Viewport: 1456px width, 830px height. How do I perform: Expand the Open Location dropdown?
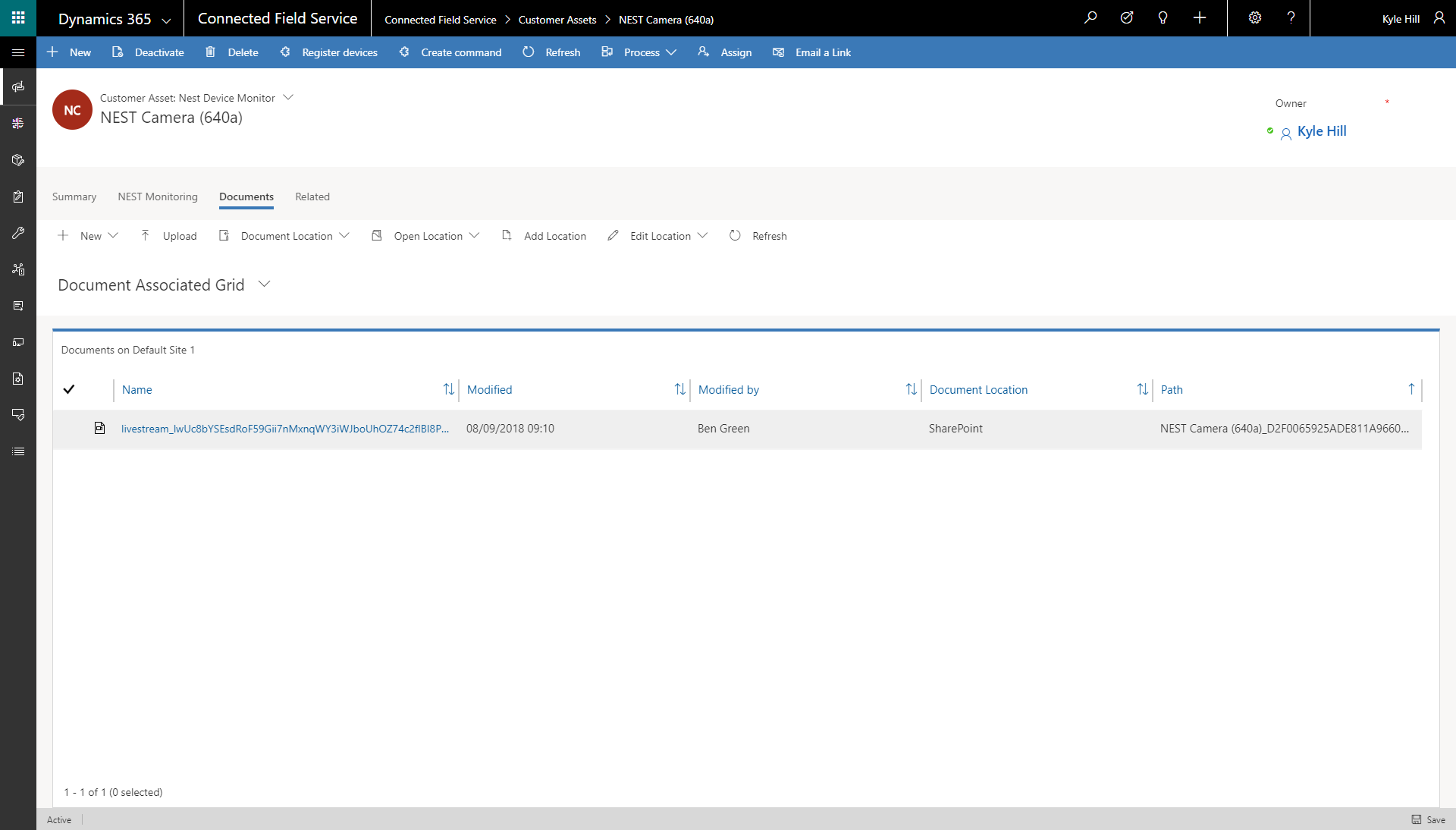pyautogui.click(x=474, y=236)
